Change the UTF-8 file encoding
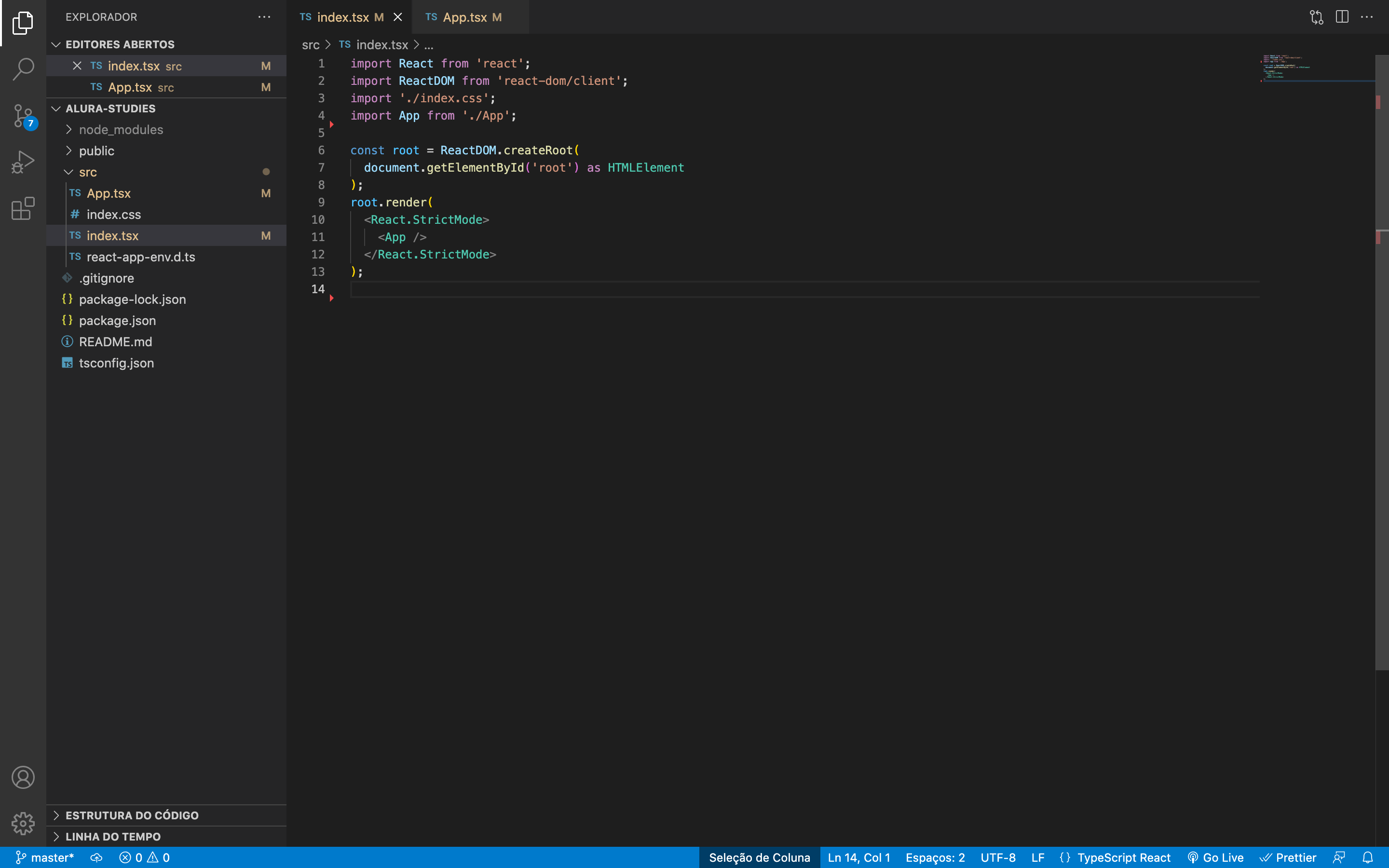Image resolution: width=1389 pixels, height=868 pixels. (x=998, y=858)
